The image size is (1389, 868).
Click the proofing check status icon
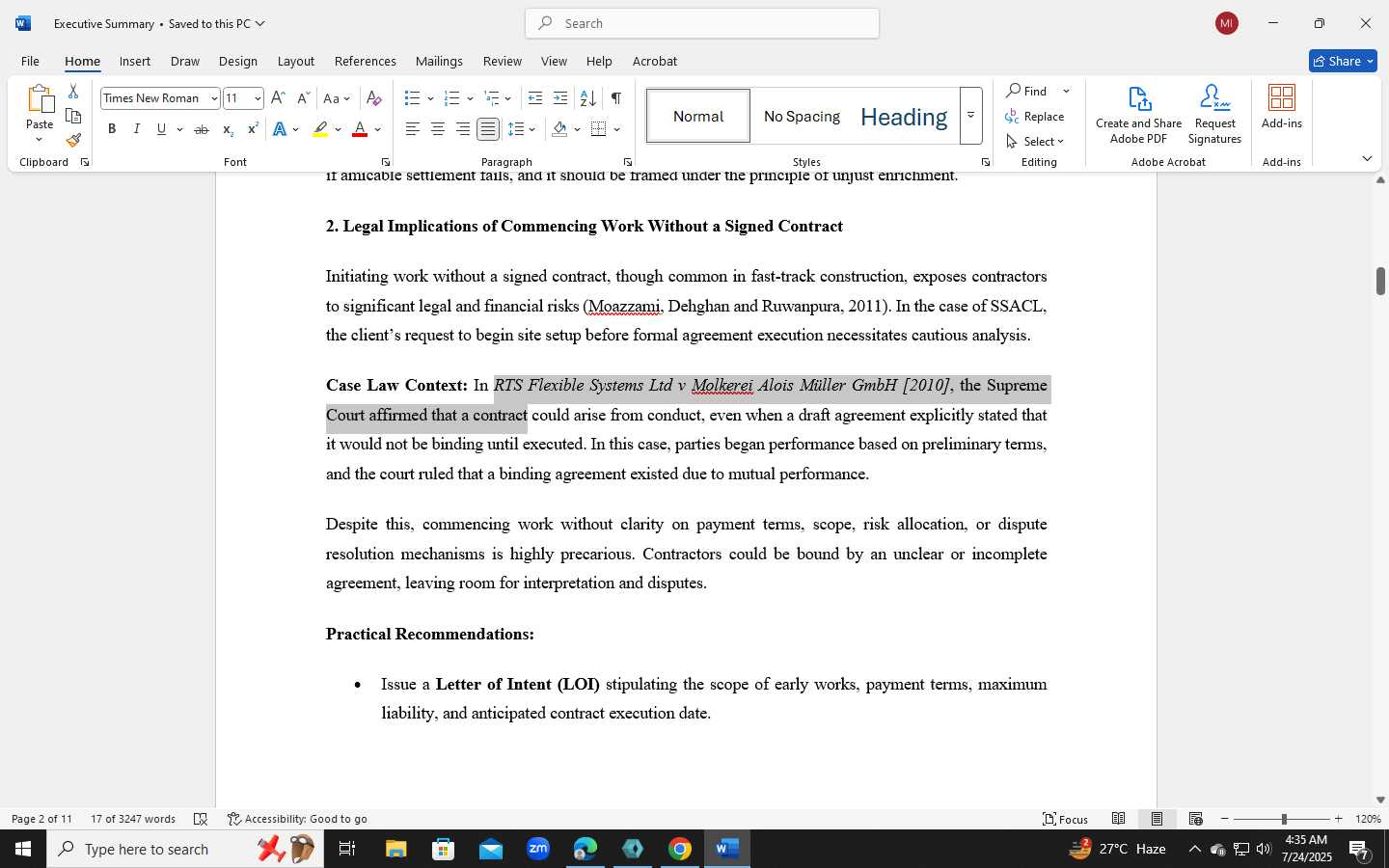click(x=201, y=819)
